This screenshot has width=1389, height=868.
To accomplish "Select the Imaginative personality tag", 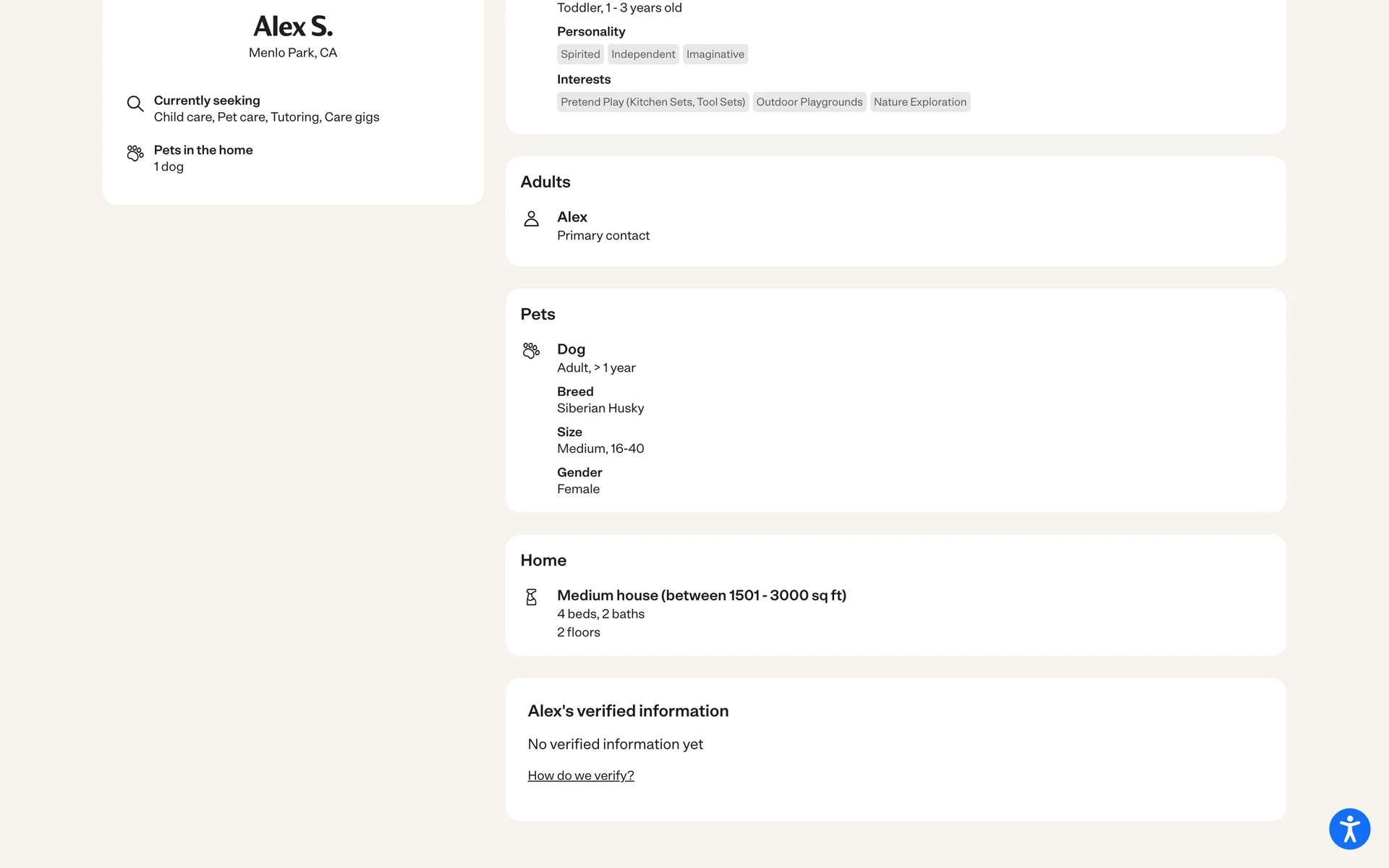I will coord(715,54).
